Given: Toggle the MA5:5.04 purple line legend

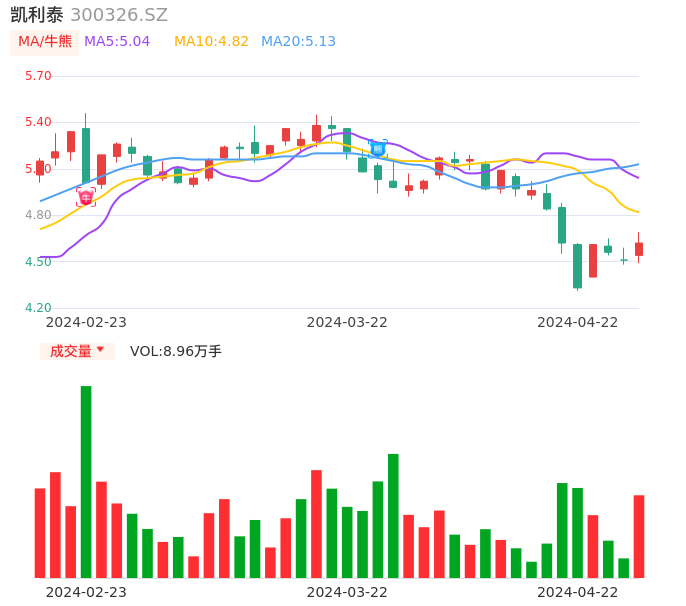Looking at the screenshot, I should tap(117, 41).
